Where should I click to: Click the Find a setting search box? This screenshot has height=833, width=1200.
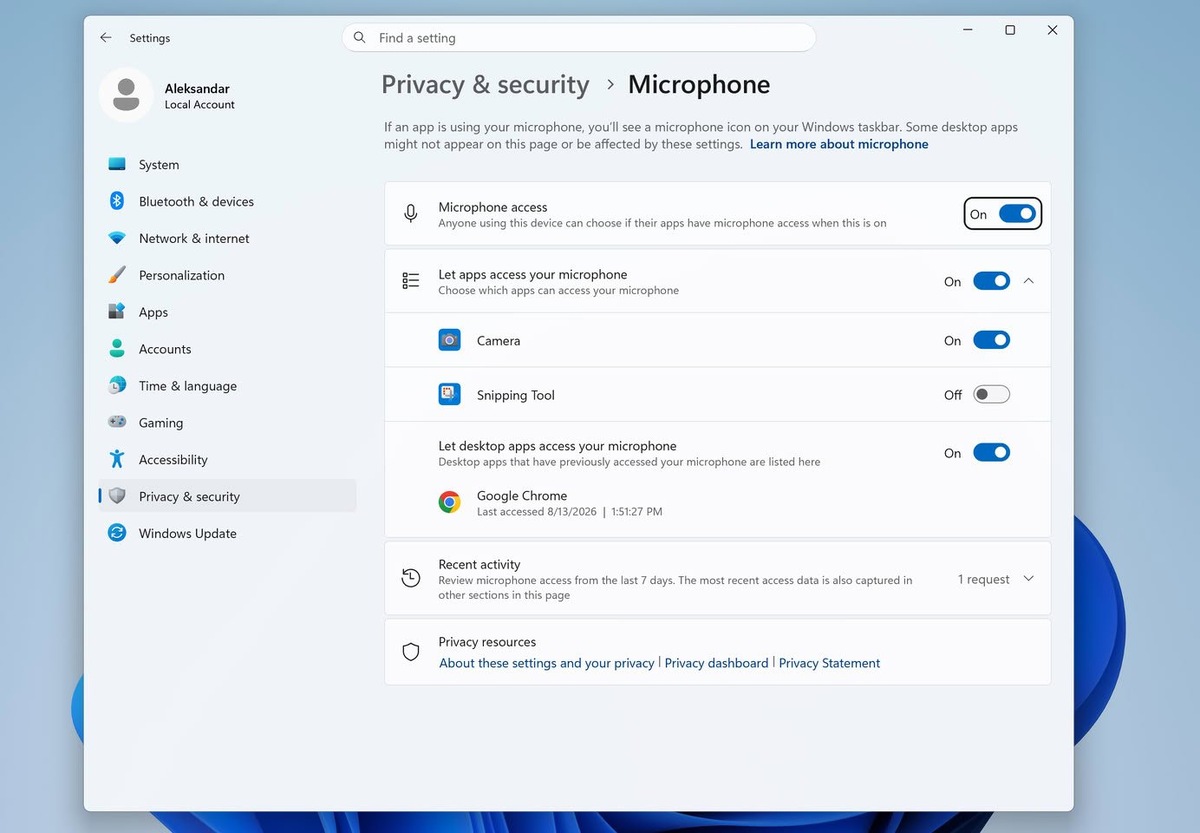[x=579, y=38]
